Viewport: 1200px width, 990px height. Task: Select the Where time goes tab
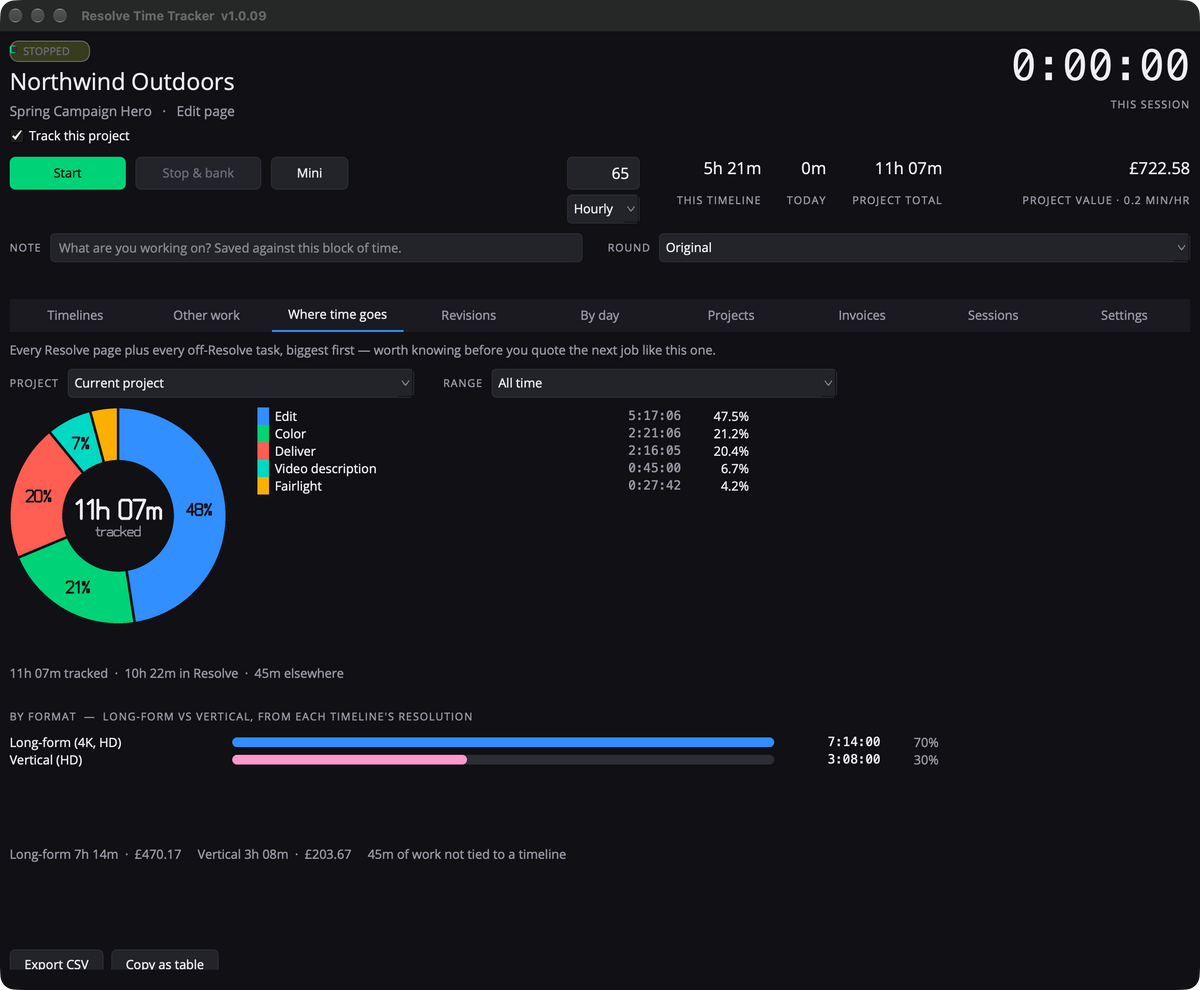pyautogui.click(x=337, y=315)
